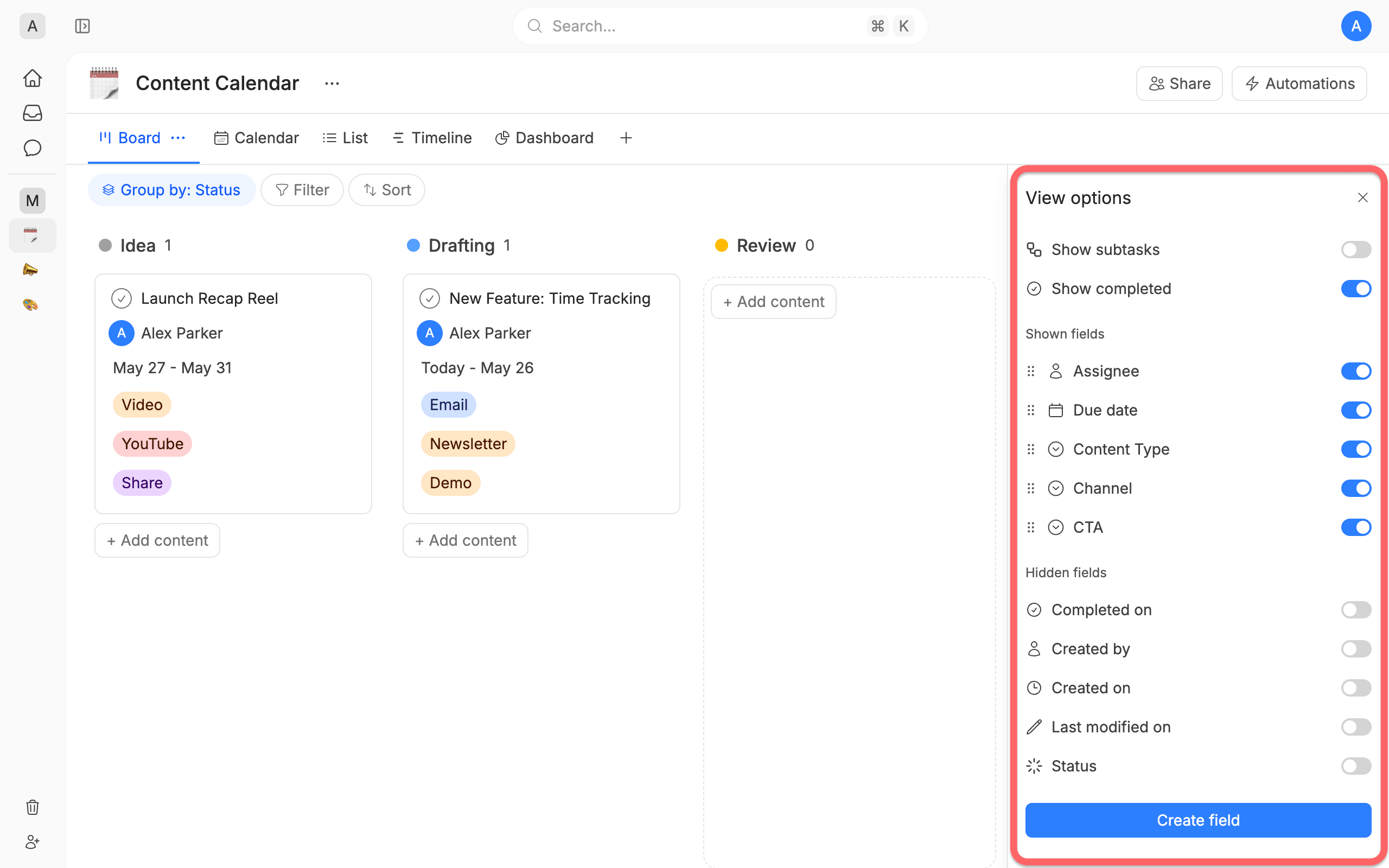Enable the Created by field
The image size is (1389, 868).
(1356, 649)
